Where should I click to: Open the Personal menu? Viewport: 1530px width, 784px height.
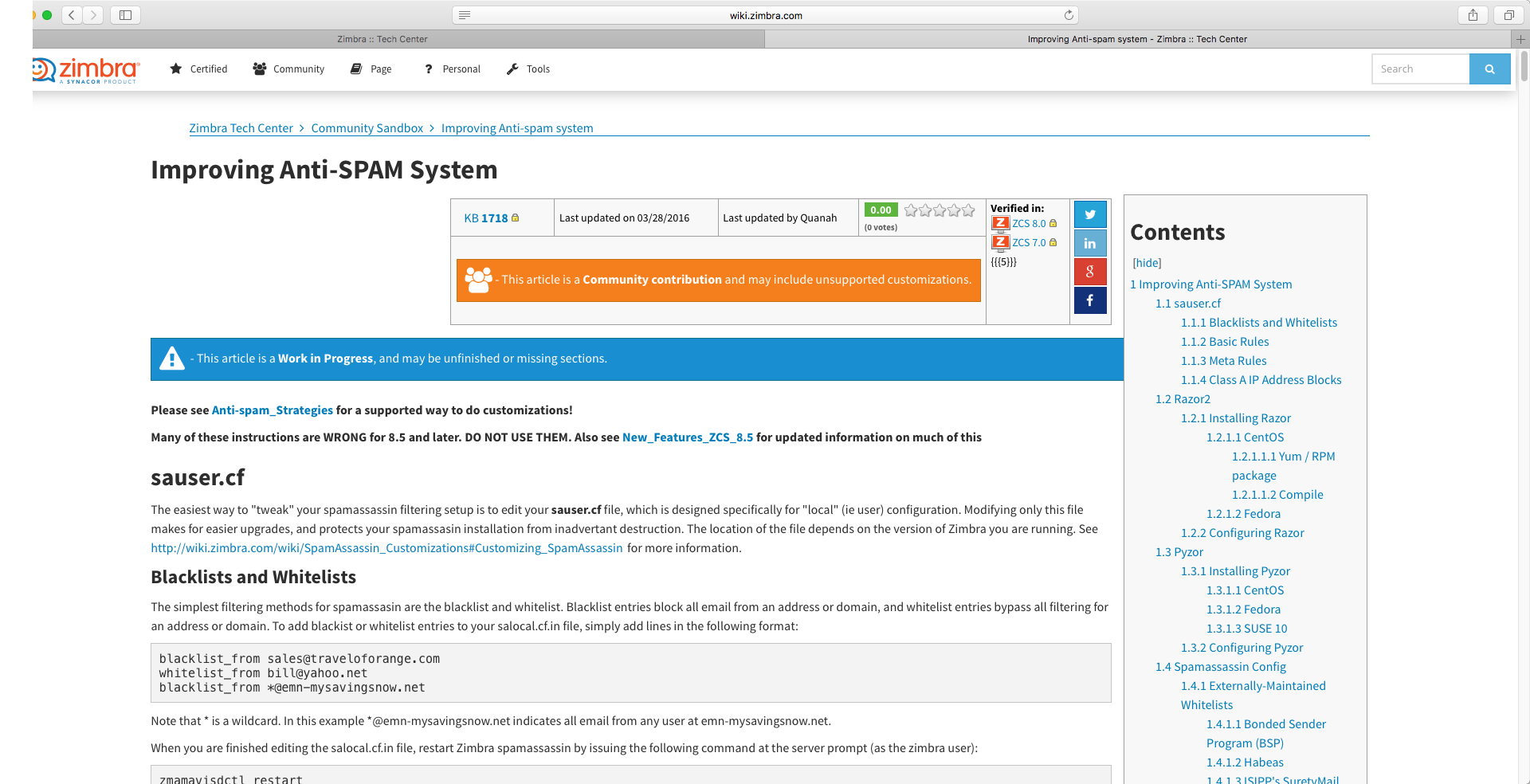(x=453, y=69)
